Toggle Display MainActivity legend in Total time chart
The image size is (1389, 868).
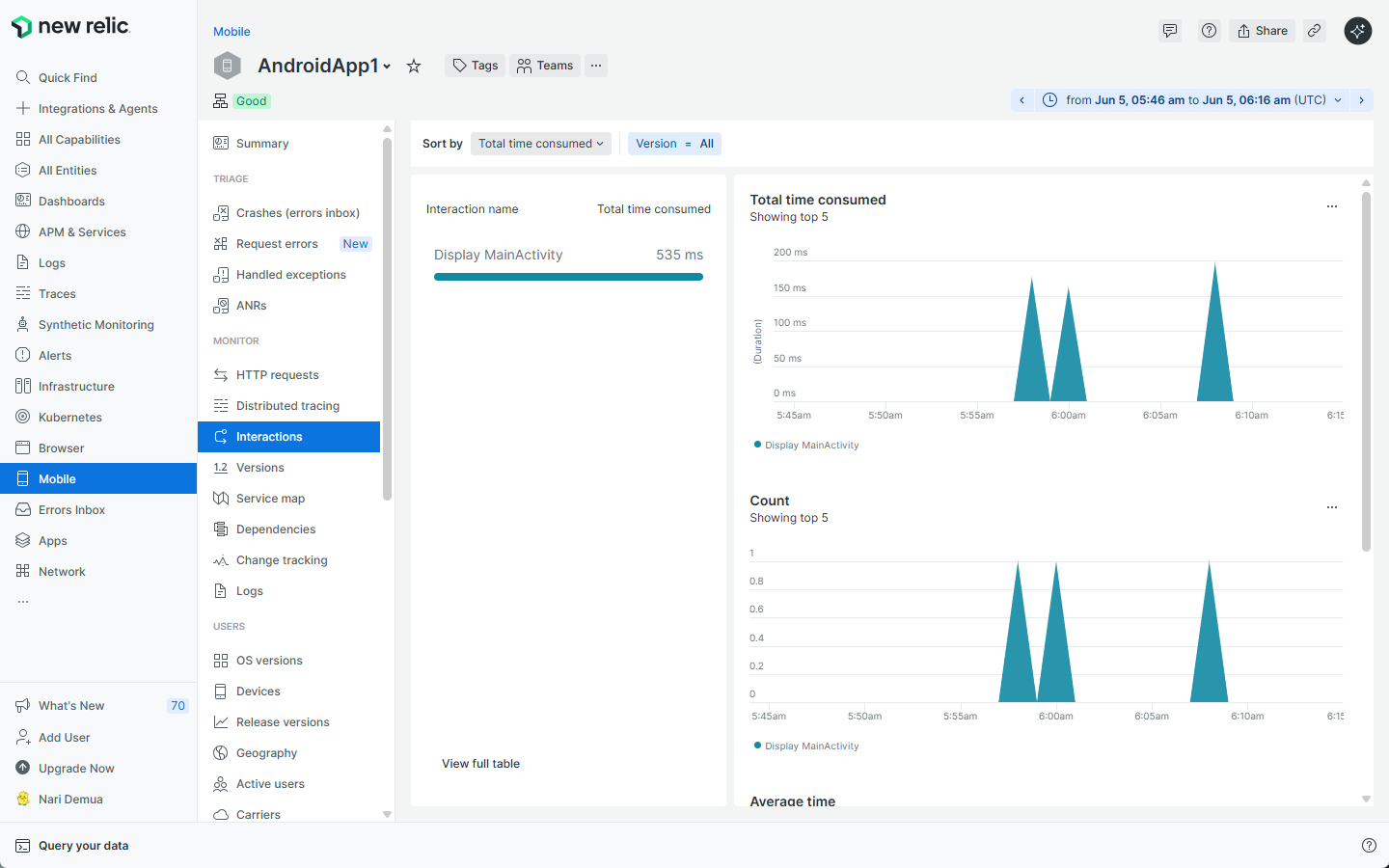pos(806,446)
